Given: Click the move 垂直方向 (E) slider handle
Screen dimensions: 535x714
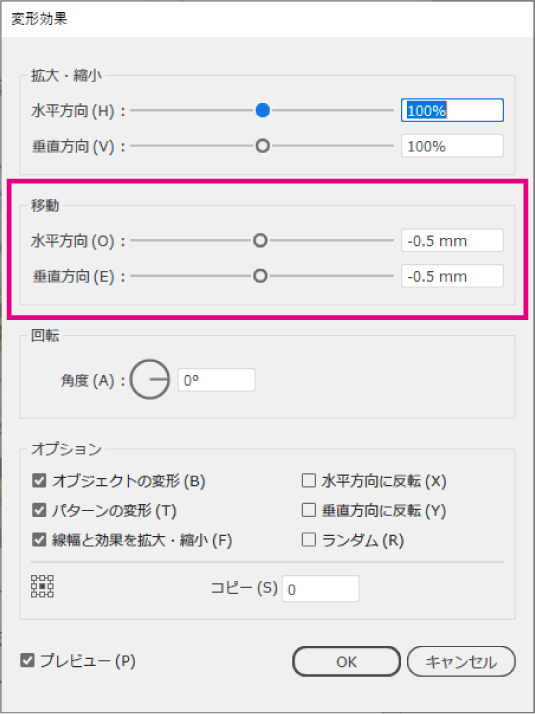Looking at the screenshot, I should [260, 276].
